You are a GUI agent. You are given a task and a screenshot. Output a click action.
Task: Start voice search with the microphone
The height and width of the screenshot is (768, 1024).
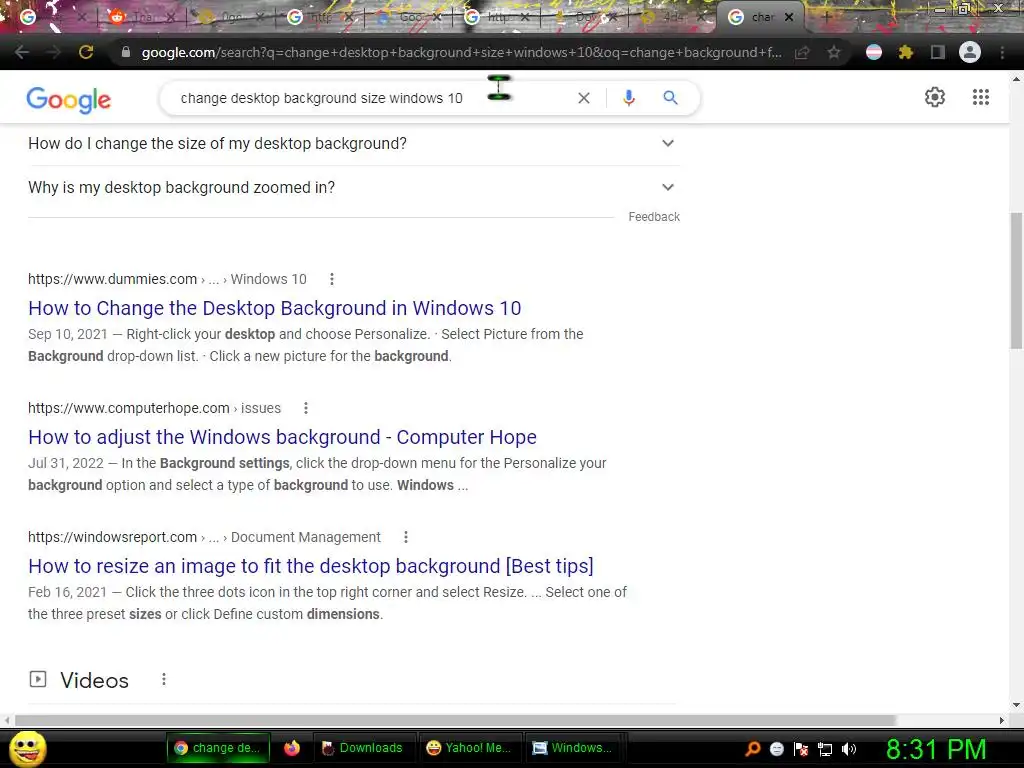[628, 98]
